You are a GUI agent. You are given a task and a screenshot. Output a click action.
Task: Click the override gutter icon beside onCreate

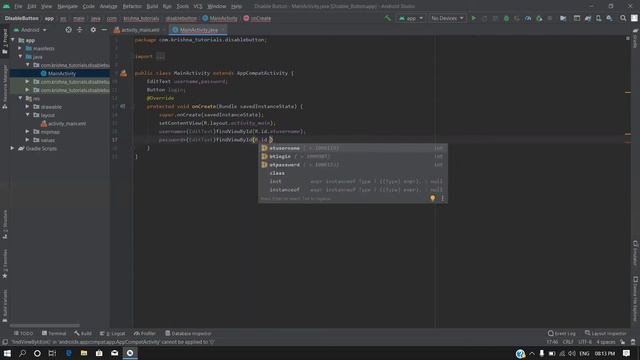coord(122,106)
